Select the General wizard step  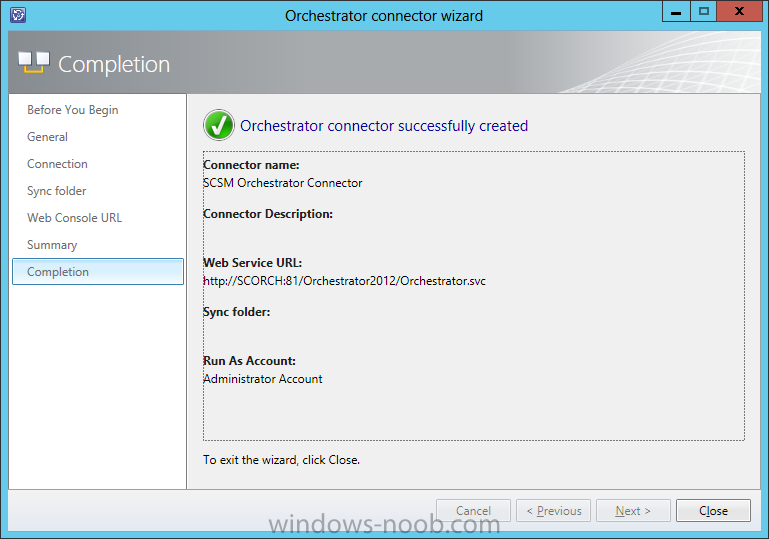click(48, 137)
